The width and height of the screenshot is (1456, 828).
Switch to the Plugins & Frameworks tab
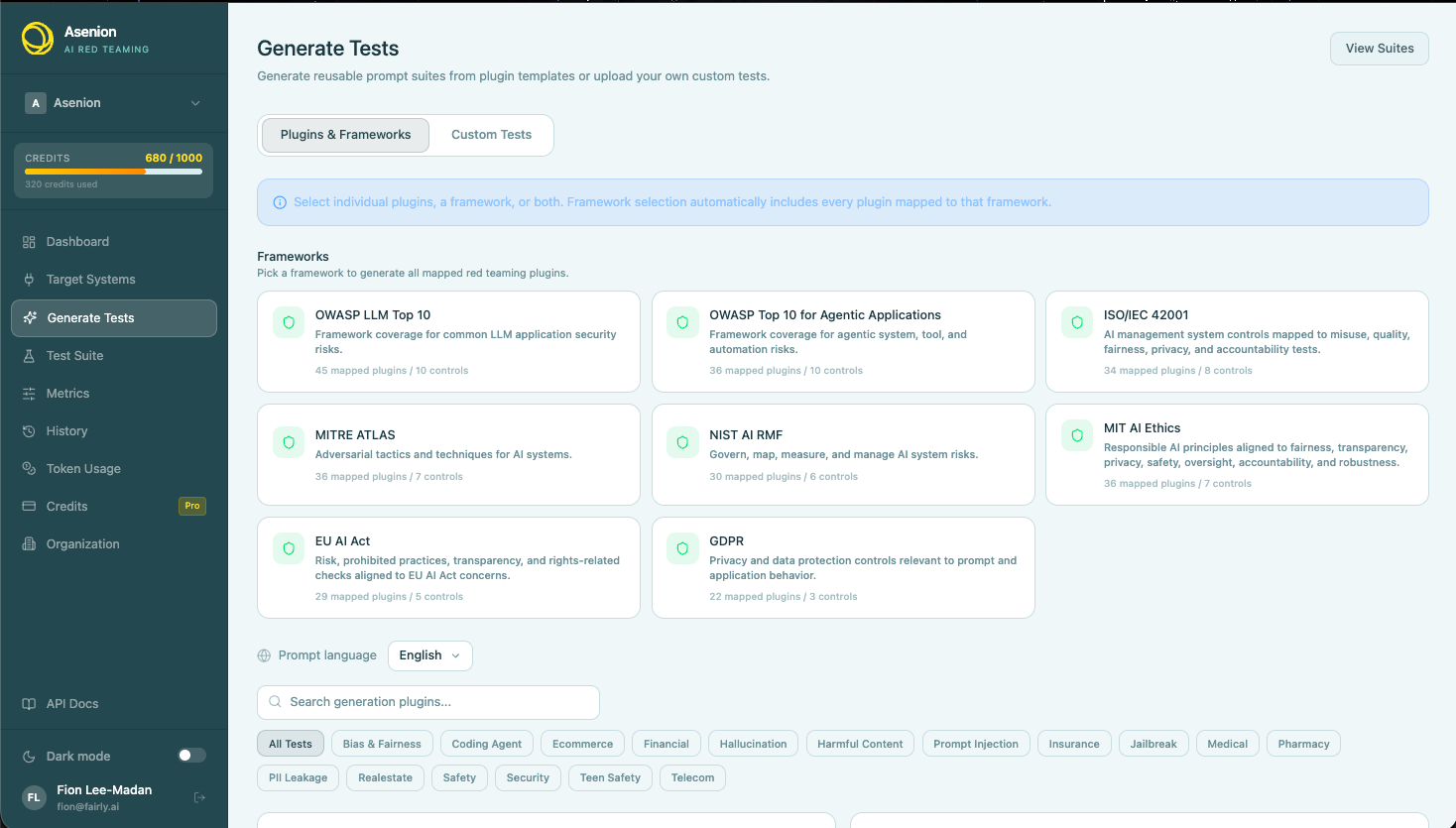[x=345, y=135]
